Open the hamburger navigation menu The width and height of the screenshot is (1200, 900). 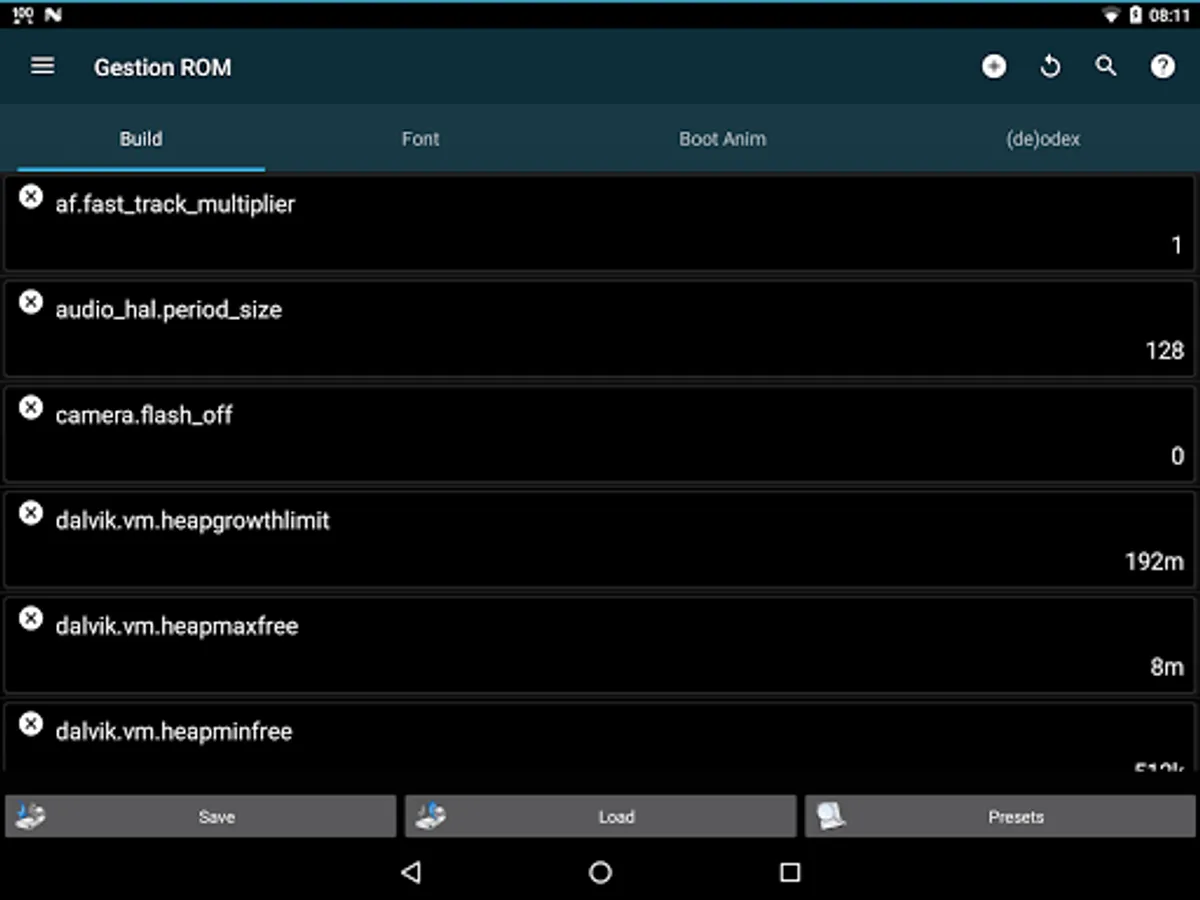42,66
